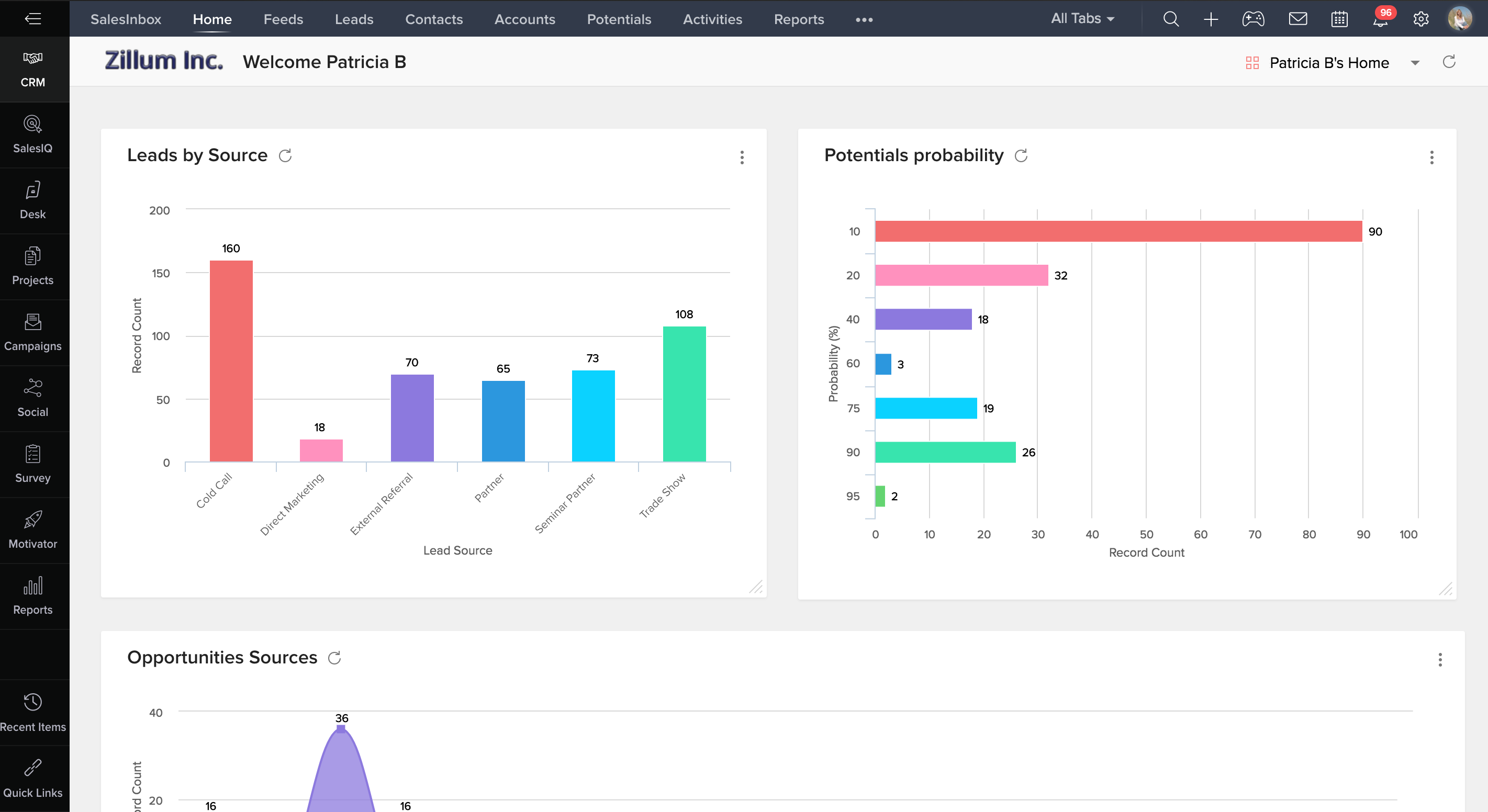Viewport: 1488px width, 812px height.
Task: Click the Reports sidebar icon
Action: pyautogui.click(x=32, y=597)
